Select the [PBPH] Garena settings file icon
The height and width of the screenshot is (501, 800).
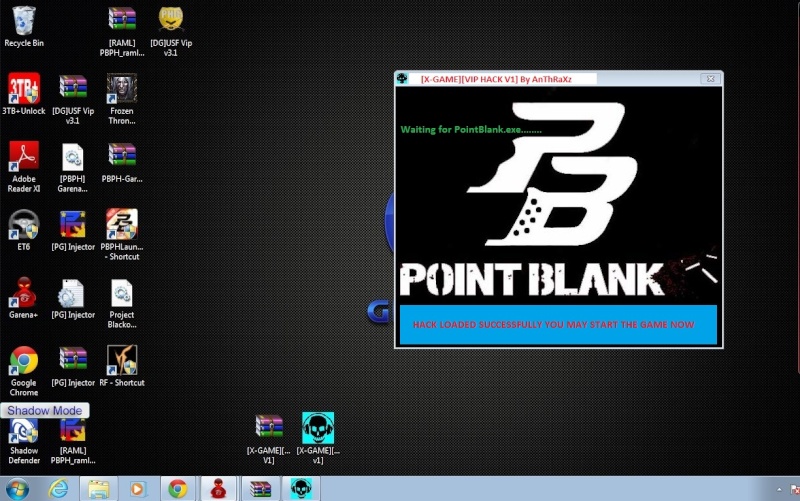(x=73, y=157)
